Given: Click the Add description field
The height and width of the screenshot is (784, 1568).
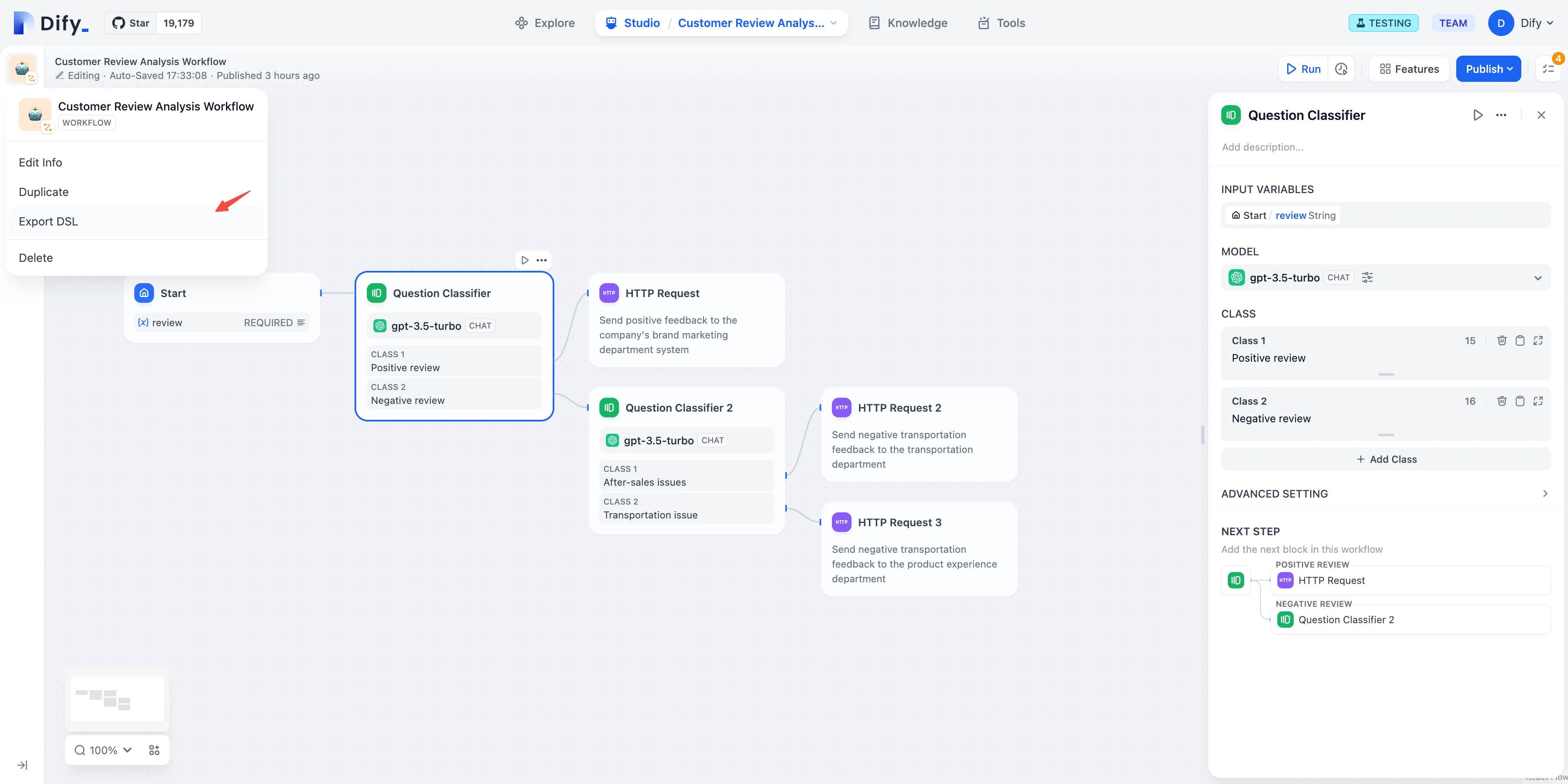Looking at the screenshot, I should (1263, 147).
